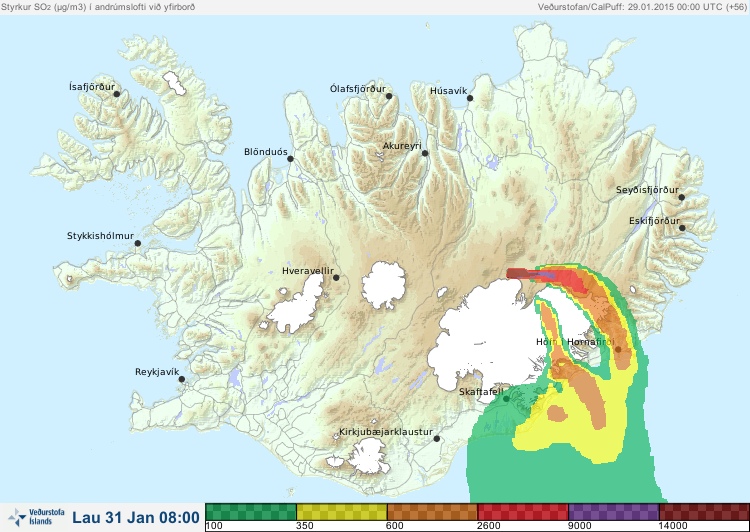
Task: Select the Kirkjubæjarklaustur marker dot
Action: (436, 439)
